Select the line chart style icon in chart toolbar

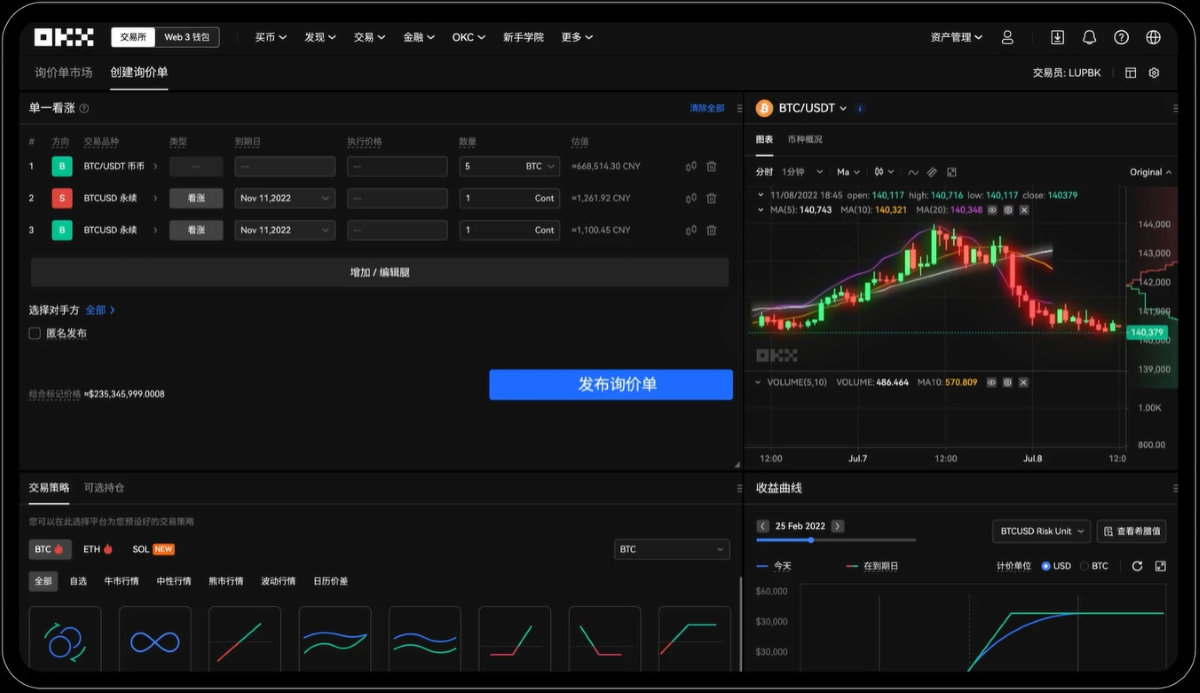click(914, 172)
